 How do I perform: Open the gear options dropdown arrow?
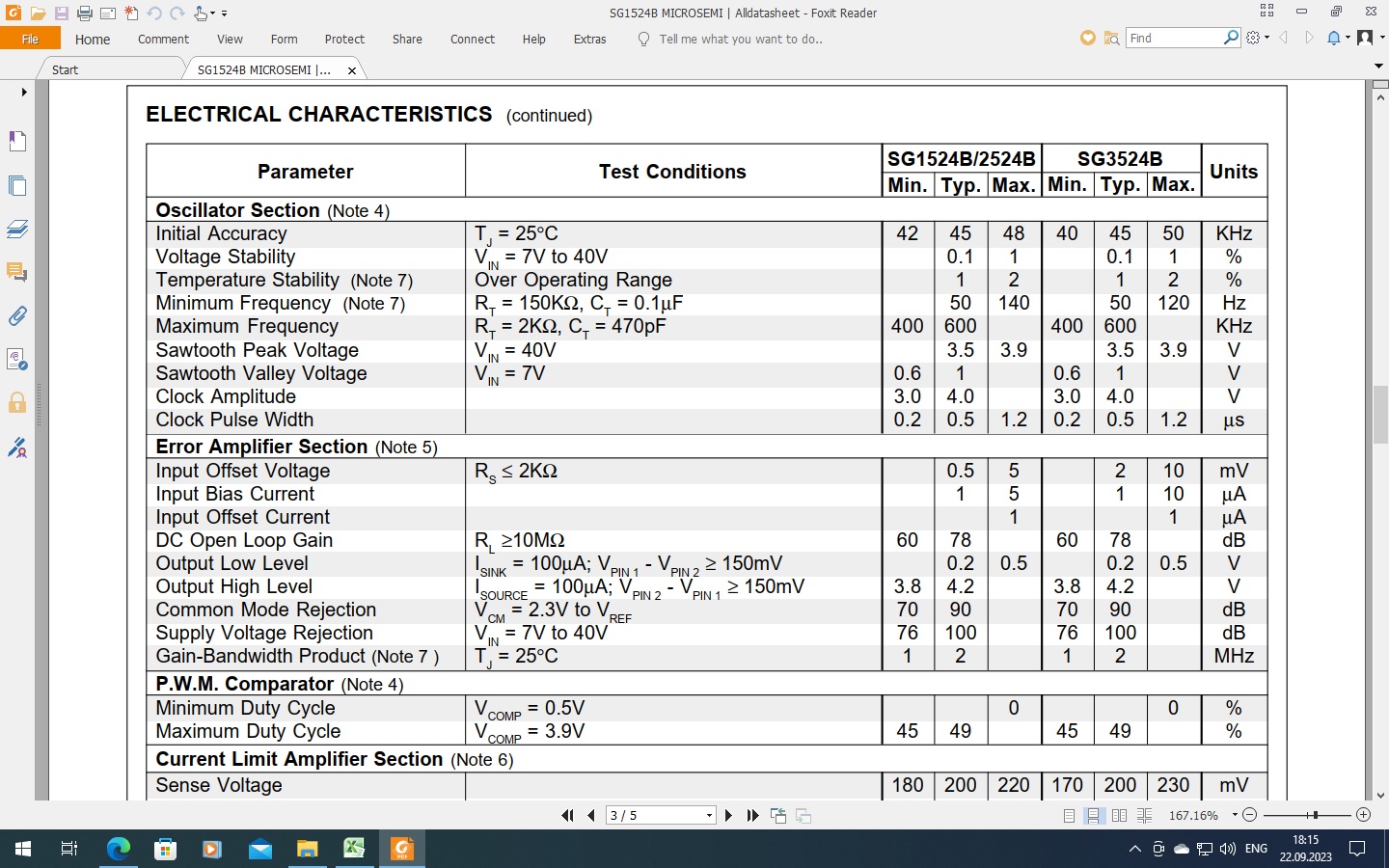(1266, 38)
